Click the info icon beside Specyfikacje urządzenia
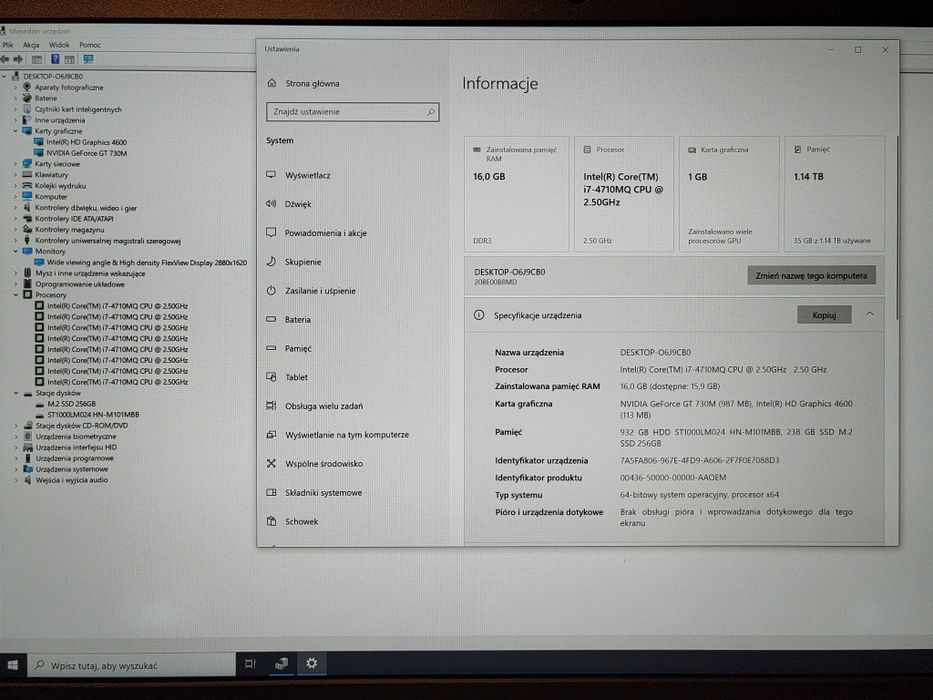The width and height of the screenshot is (933, 700). pos(479,315)
